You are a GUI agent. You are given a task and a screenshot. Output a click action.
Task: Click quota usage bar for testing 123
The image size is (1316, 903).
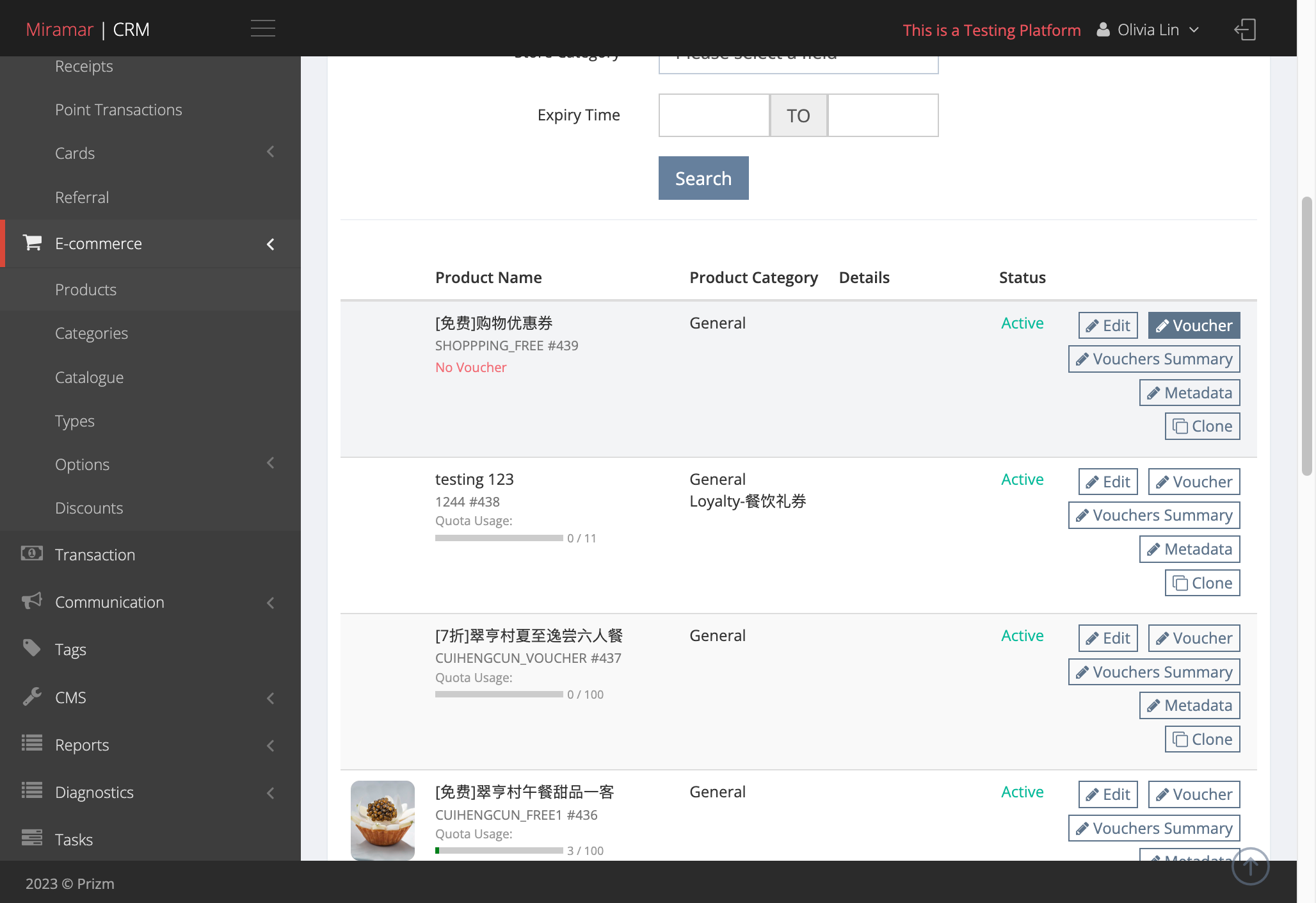click(x=499, y=538)
